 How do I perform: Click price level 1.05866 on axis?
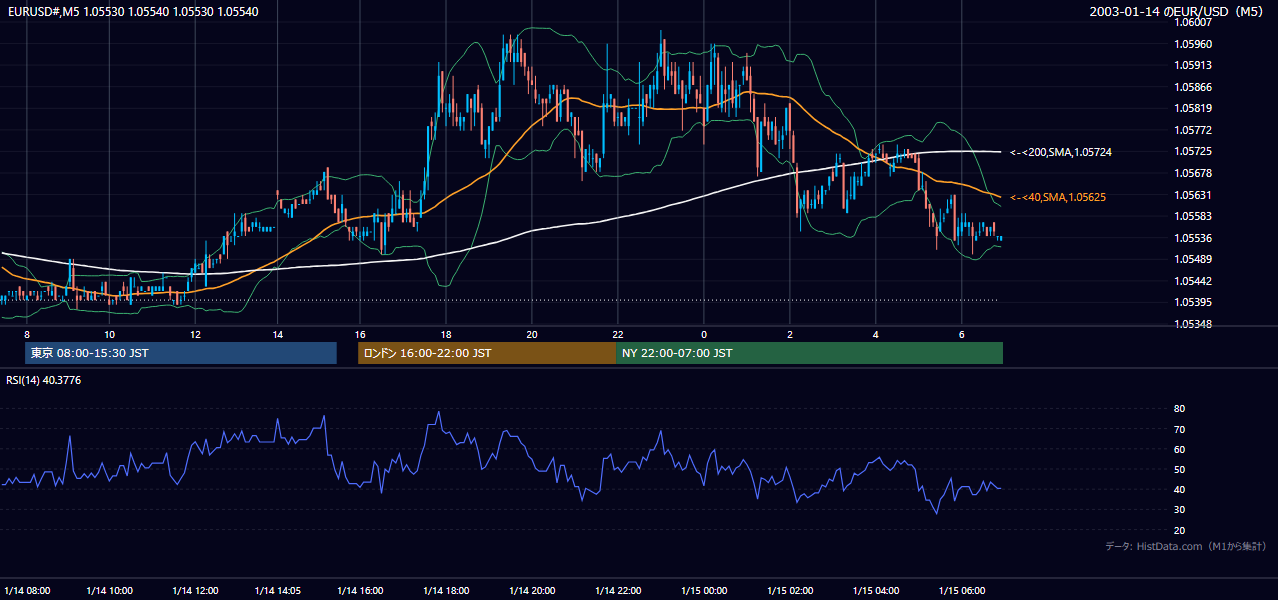click(x=1194, y=87)
